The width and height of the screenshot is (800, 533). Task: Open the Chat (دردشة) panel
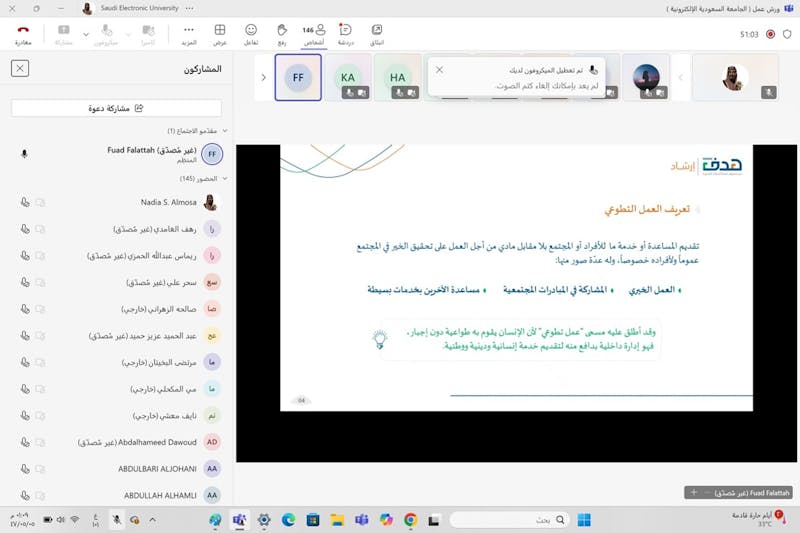345,35
